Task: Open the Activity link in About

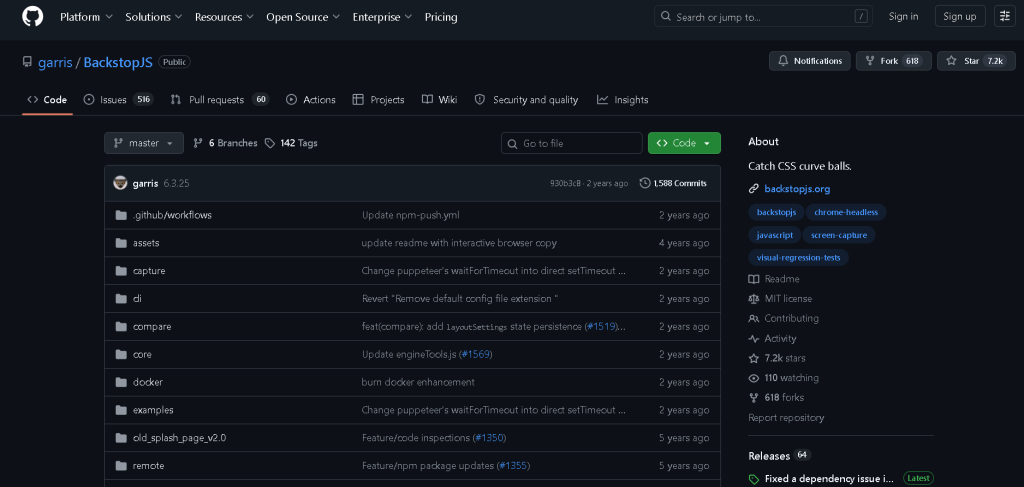Action: pyautogui.click(x=773, y=338)
